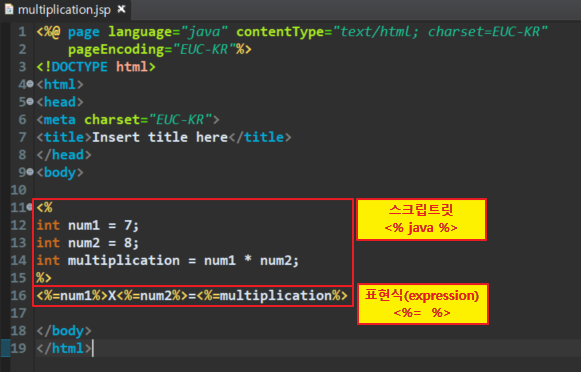Click the meta charset 'EUC-KR' value
This screenshot has width=581, height=372.
coord(180,120)
